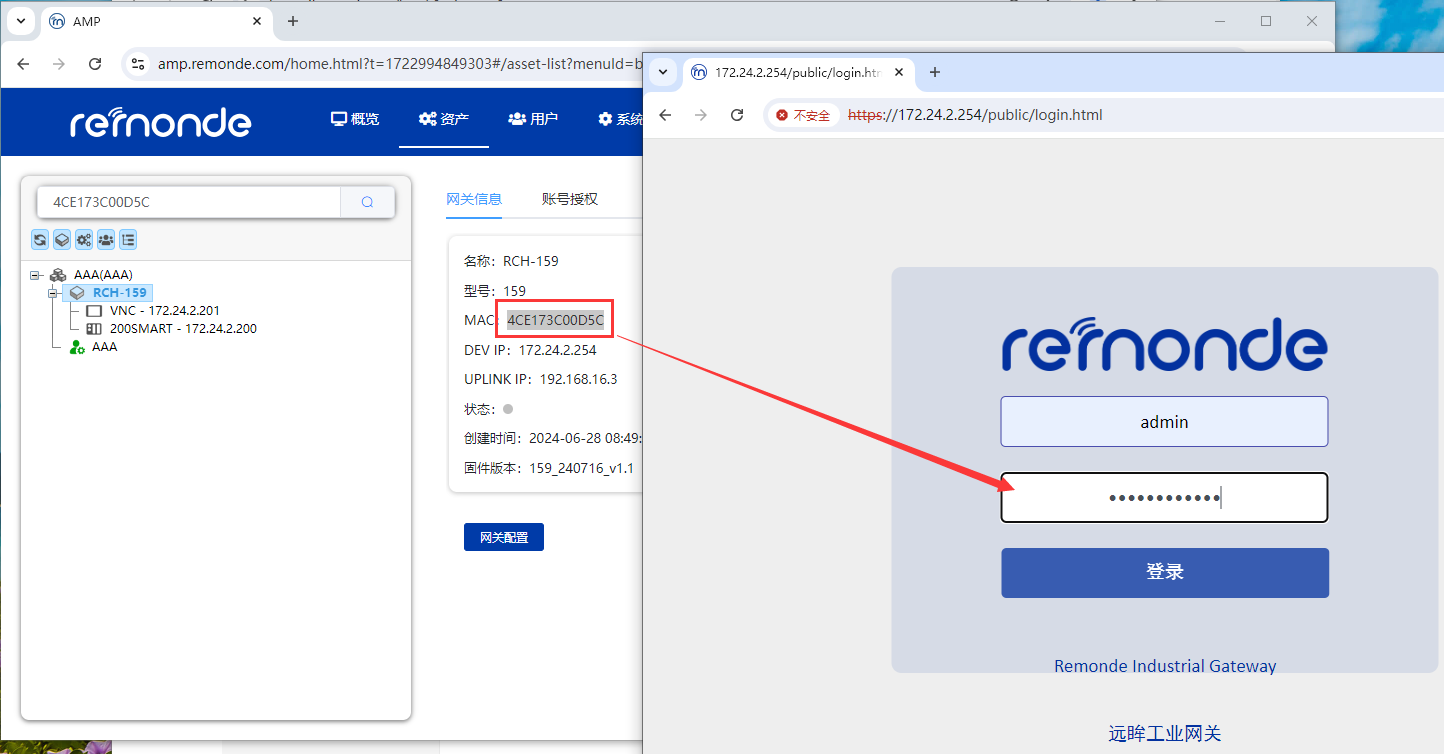Click the refresh icon above the asset tree
1444x754 pixels.
coord(40,239)
